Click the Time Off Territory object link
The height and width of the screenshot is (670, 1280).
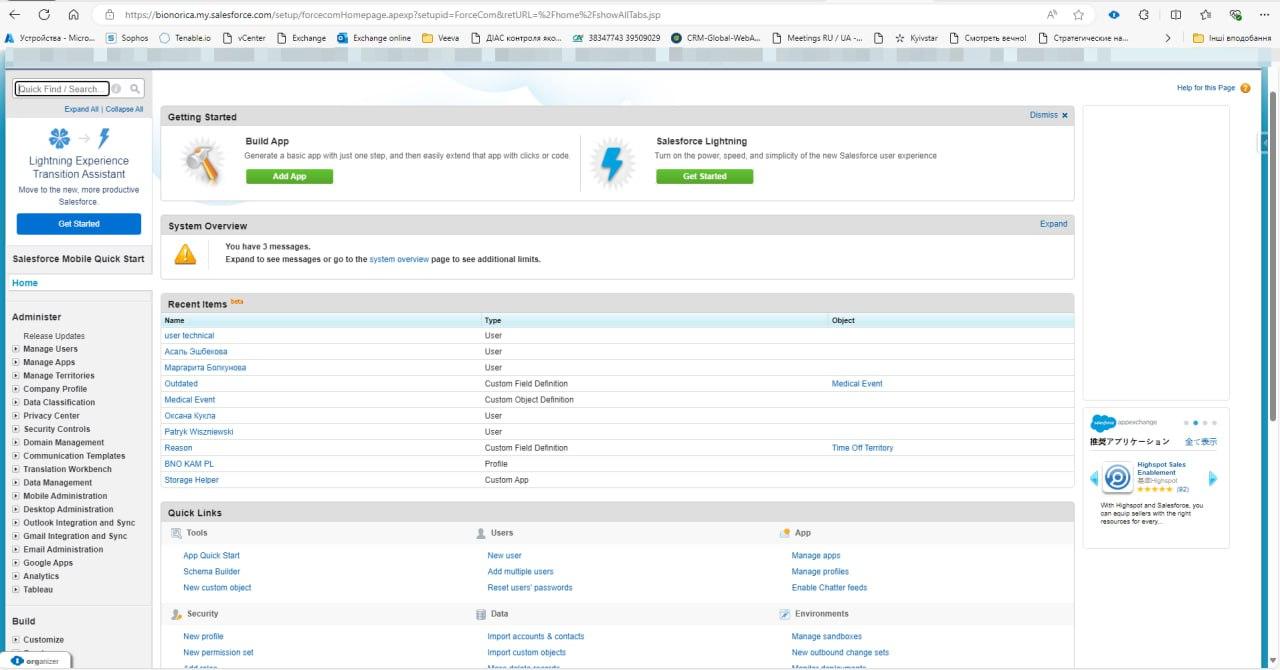(862, 448)
